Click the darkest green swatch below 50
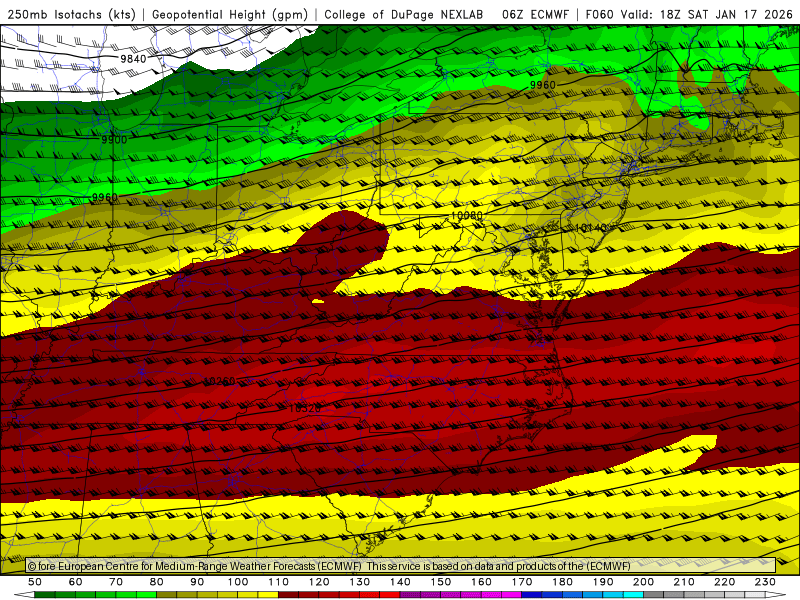The height and width of the screenshot is (600, 800). (x=45, y=595)
